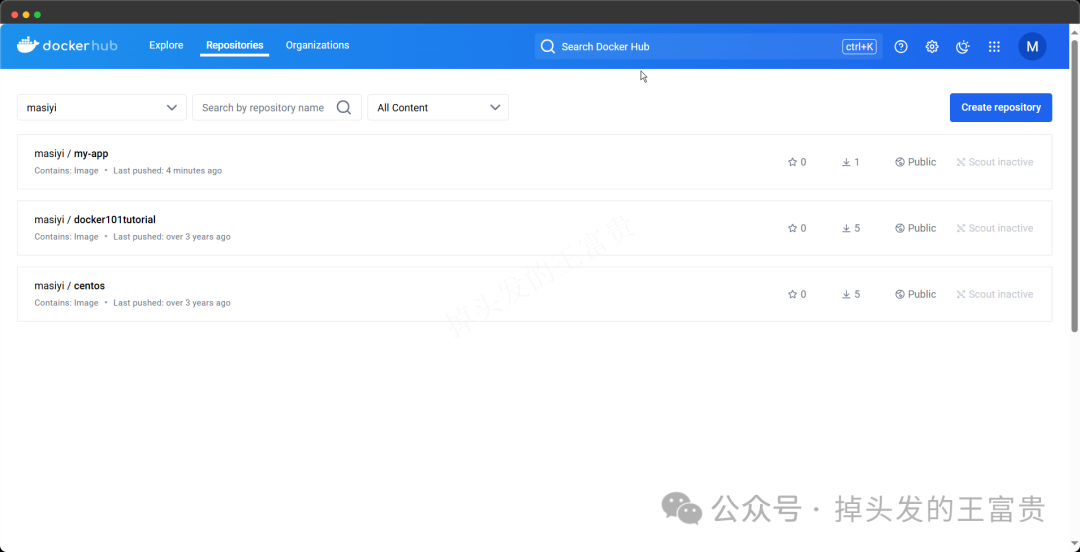Click the download icon for my-app

click(x=846, y=163)
